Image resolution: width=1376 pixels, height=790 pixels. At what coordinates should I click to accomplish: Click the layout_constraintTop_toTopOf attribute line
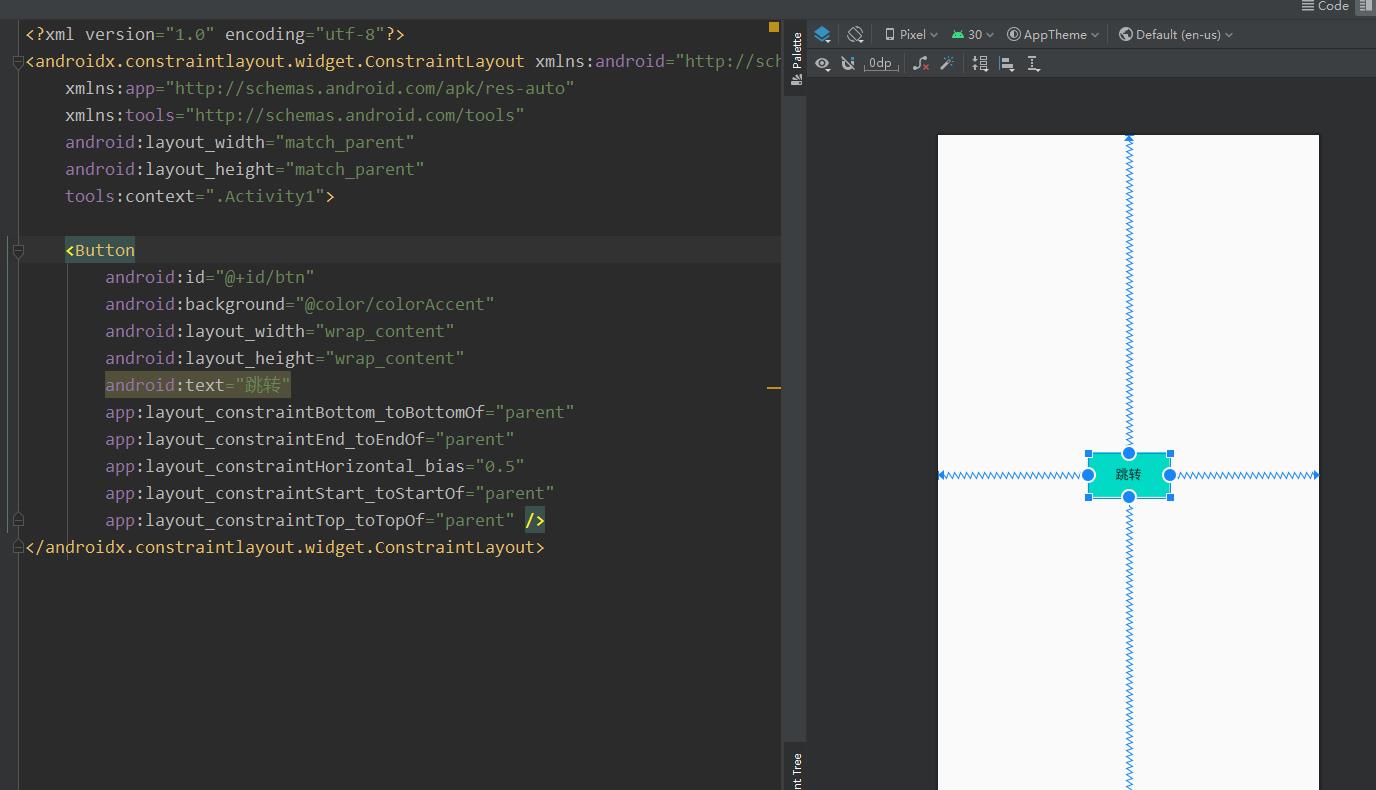tap(310, 520)
